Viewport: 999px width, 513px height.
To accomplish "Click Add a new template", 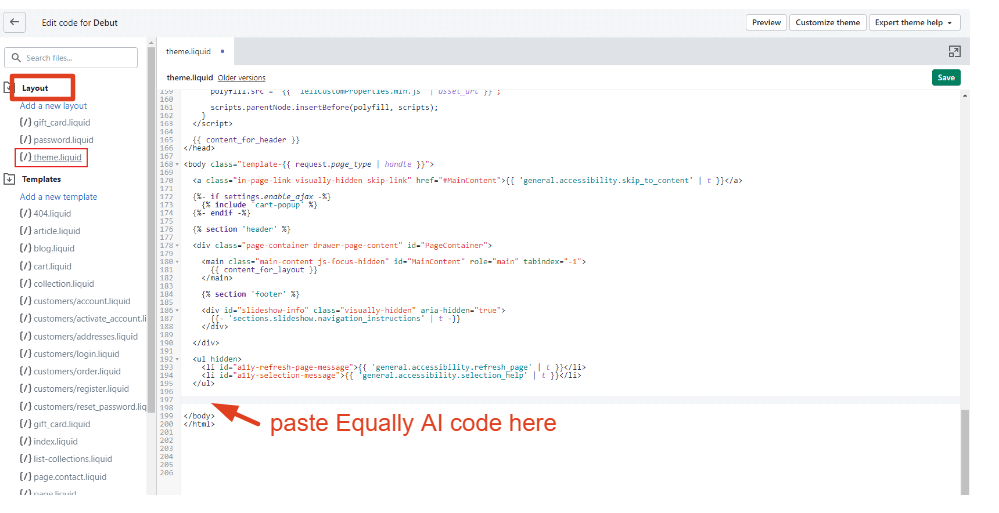I will pyautogui.click(x=58, y=197).
